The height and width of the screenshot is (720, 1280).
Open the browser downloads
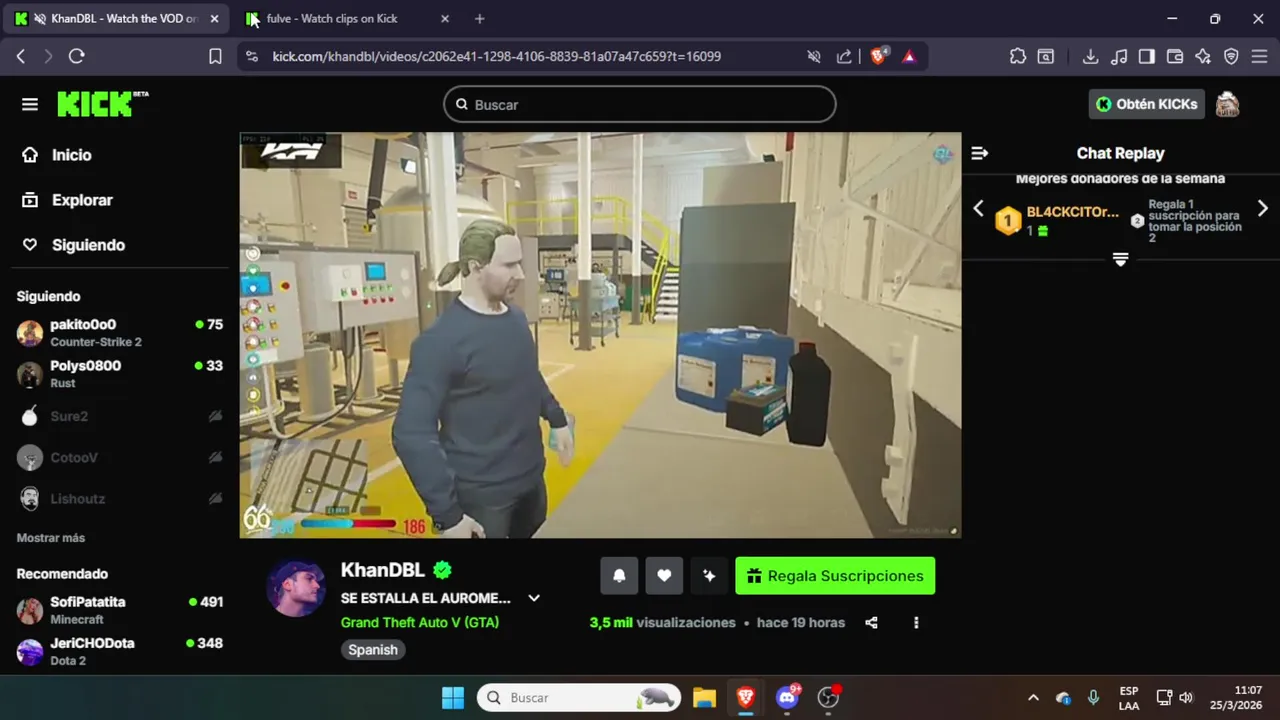pyautogui.click(x=1091, y=56)
